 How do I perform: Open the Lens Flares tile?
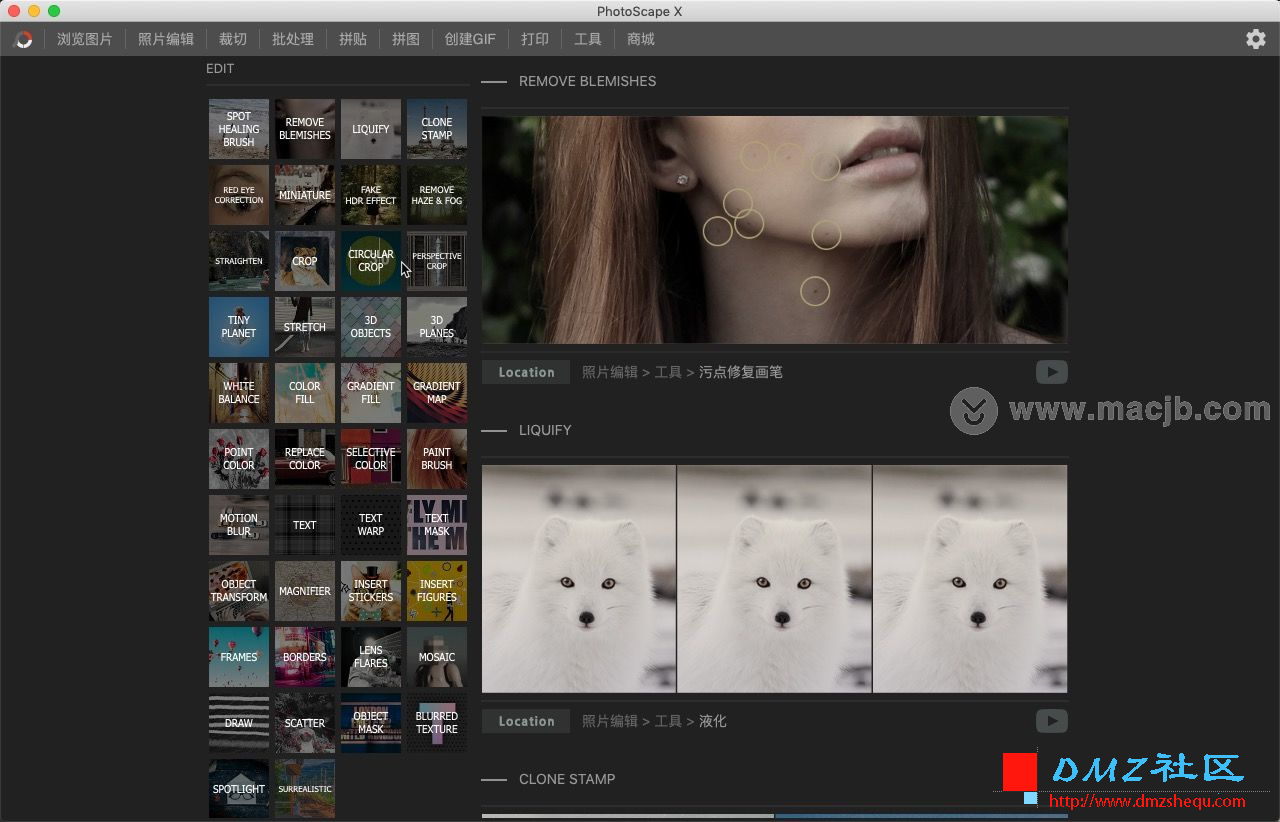pos(371,657)
